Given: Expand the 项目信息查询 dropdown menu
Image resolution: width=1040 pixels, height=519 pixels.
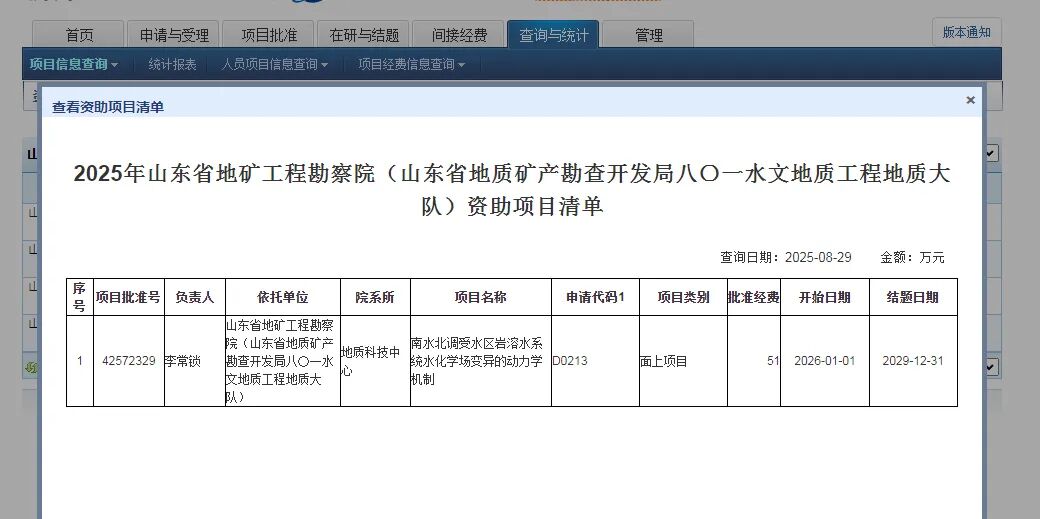Looking at the screenshot, I should pyautogui.click(x=73, y=64).
